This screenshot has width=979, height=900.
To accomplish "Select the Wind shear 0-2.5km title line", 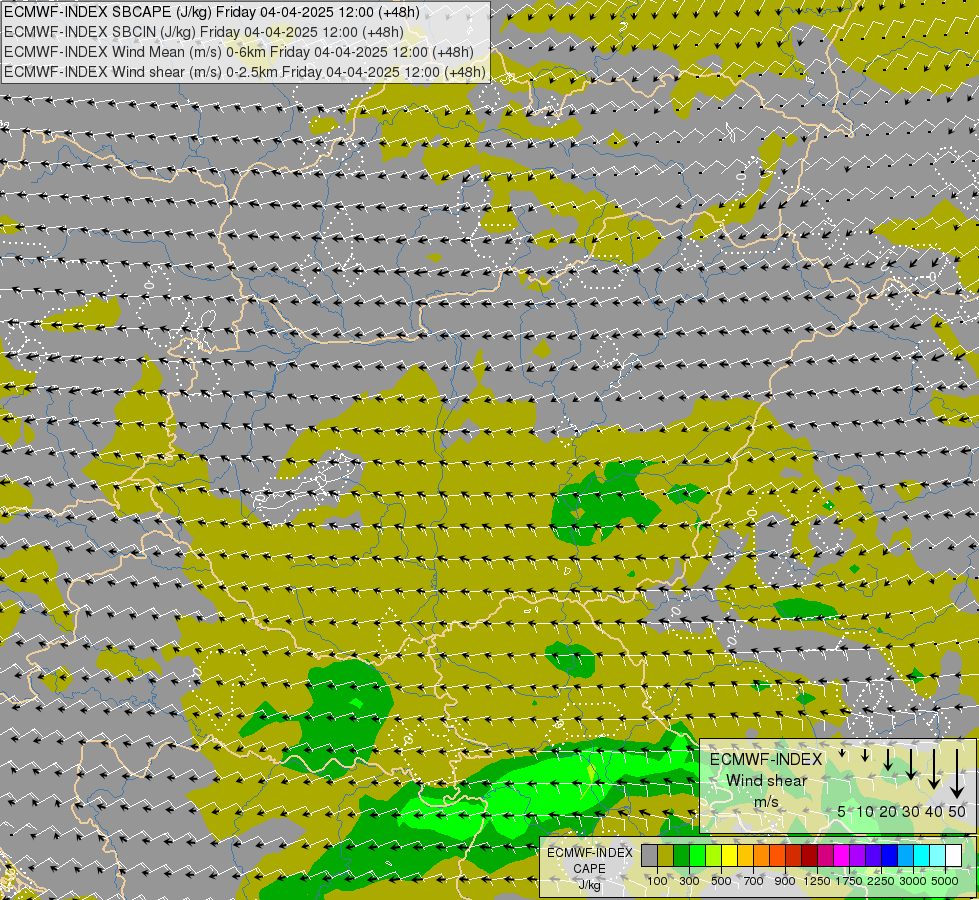I will click(x=245, y=72).
